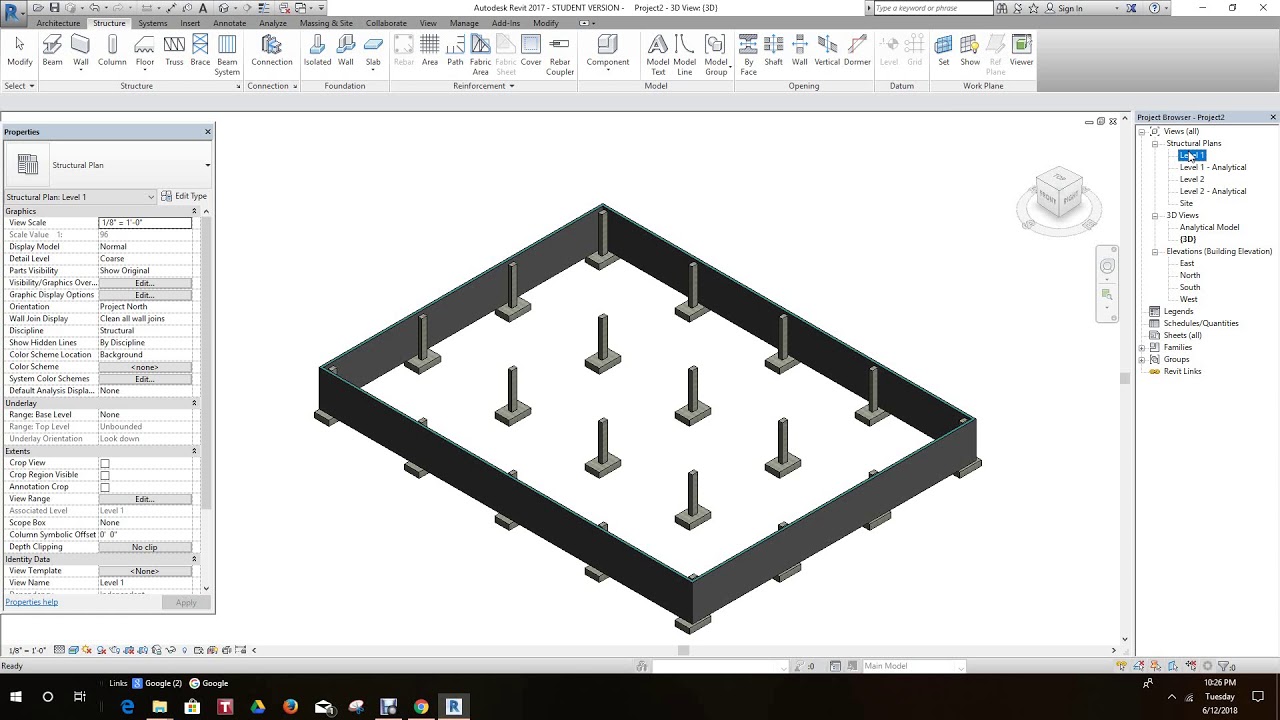Close the Properties palette
This screenshot has width=1280, height=720.
coord(208,132)
